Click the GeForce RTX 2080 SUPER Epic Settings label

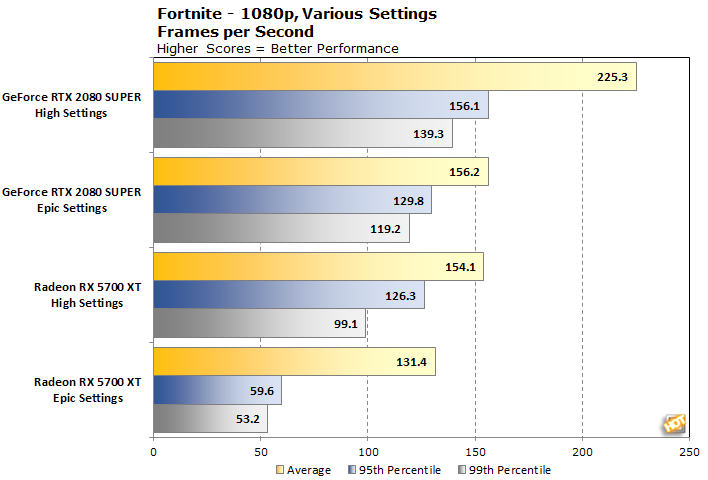point(71,200)
